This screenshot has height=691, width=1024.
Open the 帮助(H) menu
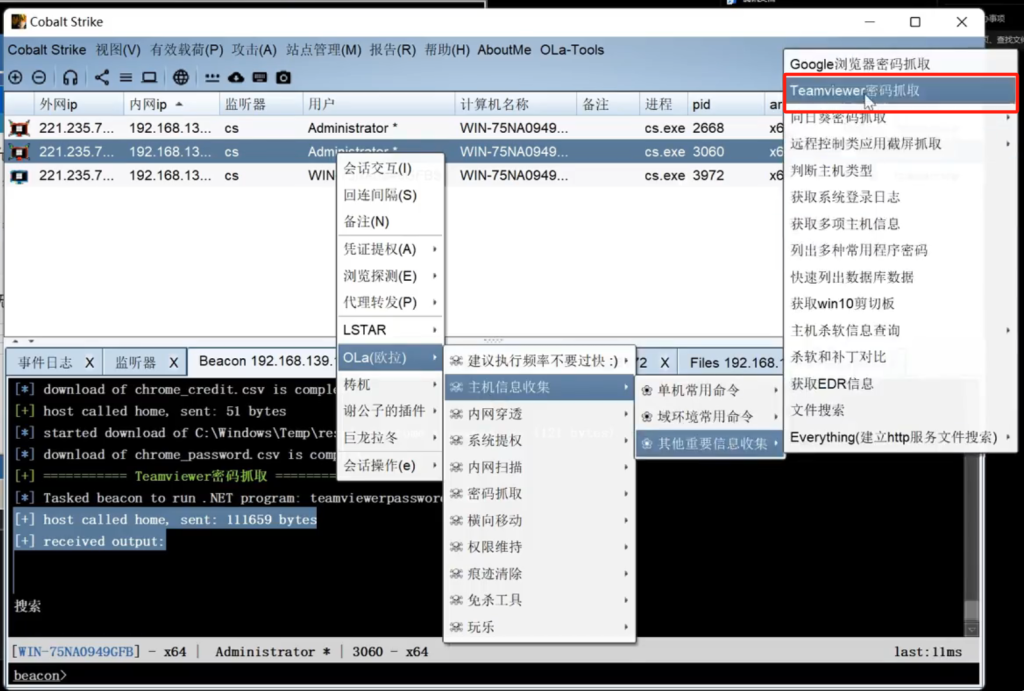[x=447, y=50]
